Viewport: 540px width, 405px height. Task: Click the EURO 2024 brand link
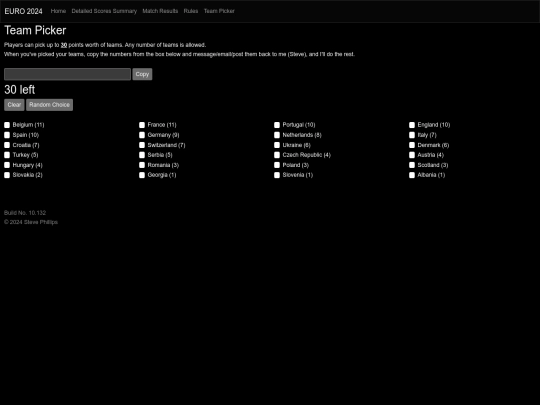[x=23, y=11]
